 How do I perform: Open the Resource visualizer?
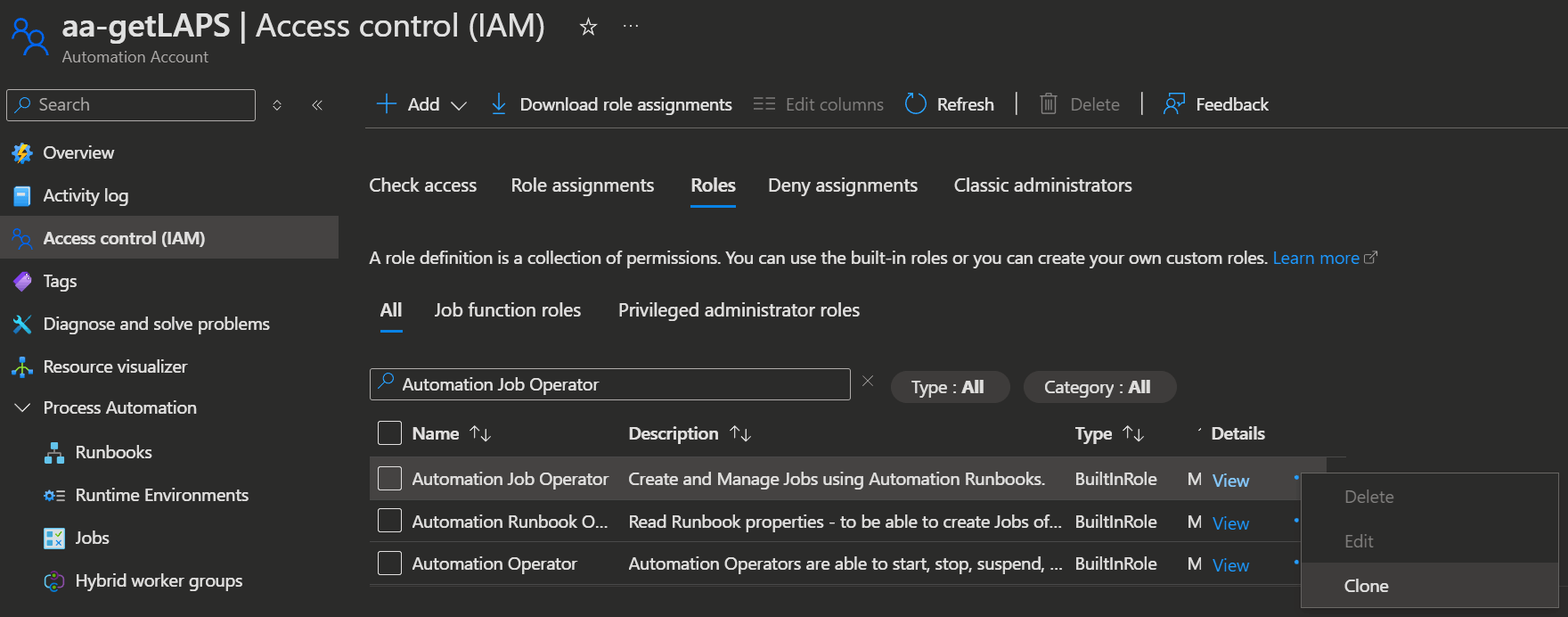pyautogui.click(x=115, y=366)
